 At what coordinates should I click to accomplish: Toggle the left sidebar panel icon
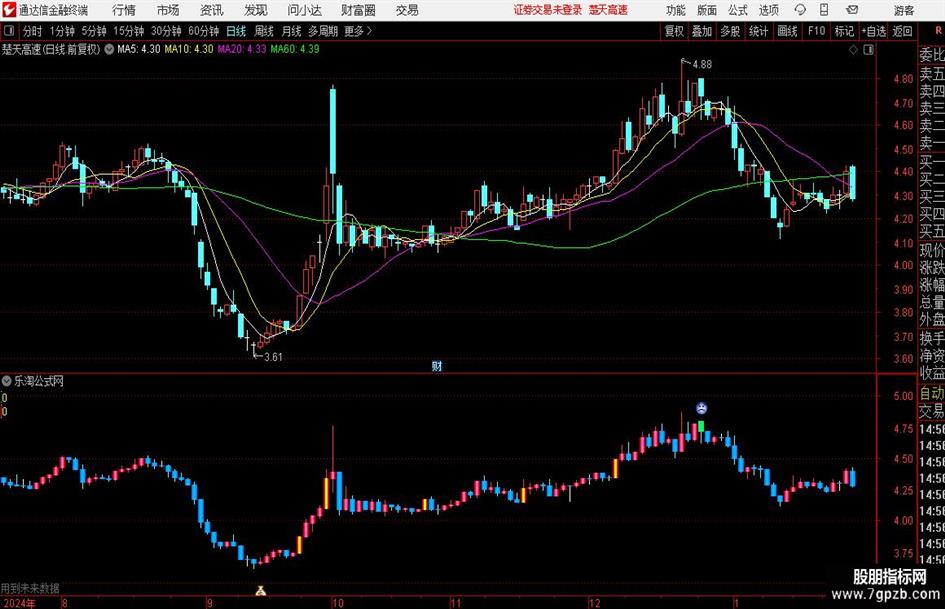point(8,31)
